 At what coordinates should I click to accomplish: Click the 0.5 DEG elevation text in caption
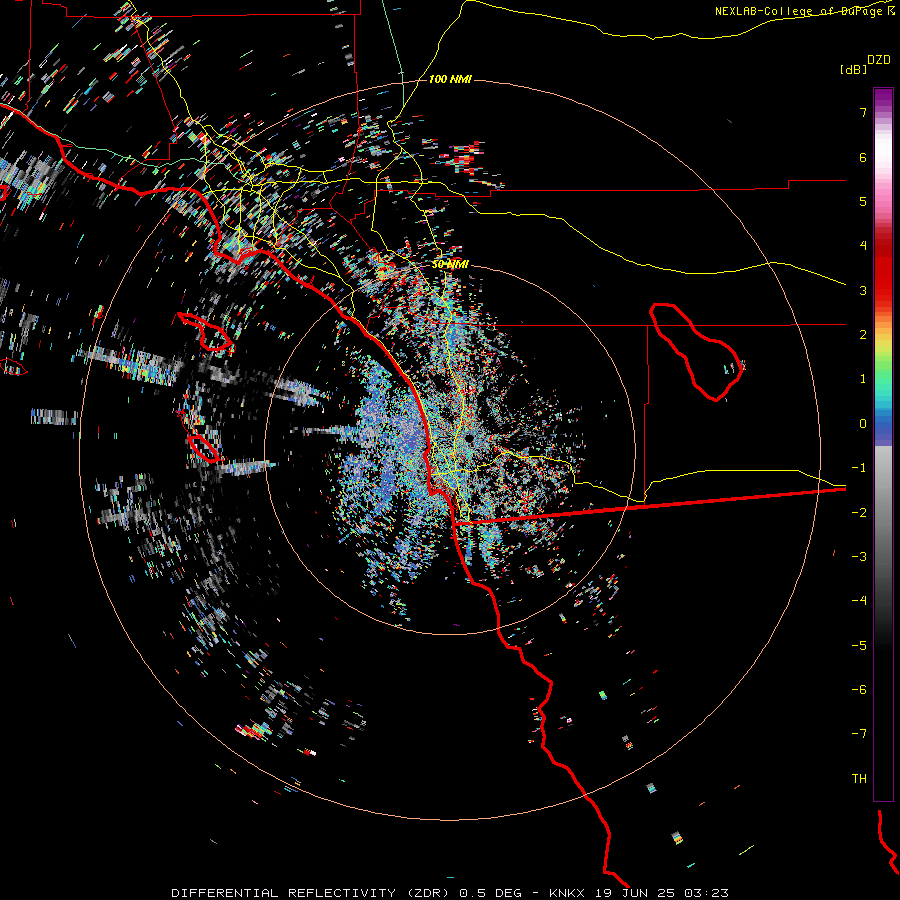[490, 893]
